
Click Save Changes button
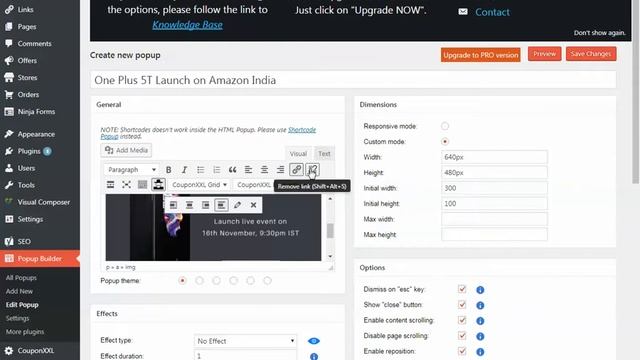(x=591, y=54)
